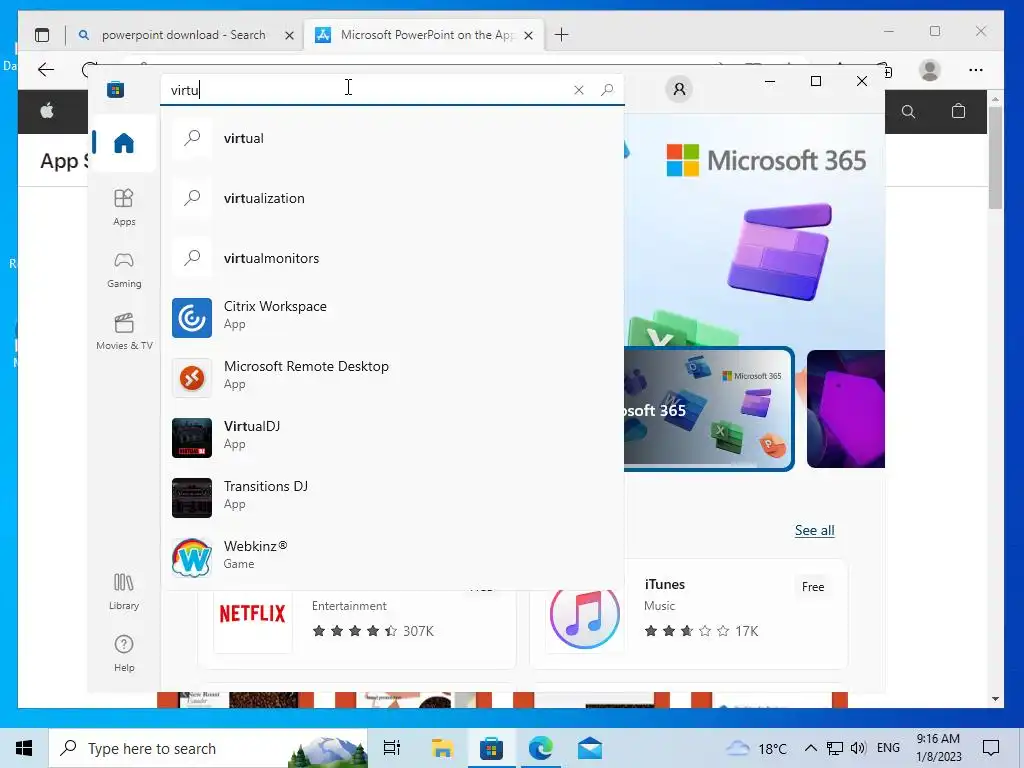Open the Microsoft Store Home tab
1024x768 pixels.
pos(123,143)
